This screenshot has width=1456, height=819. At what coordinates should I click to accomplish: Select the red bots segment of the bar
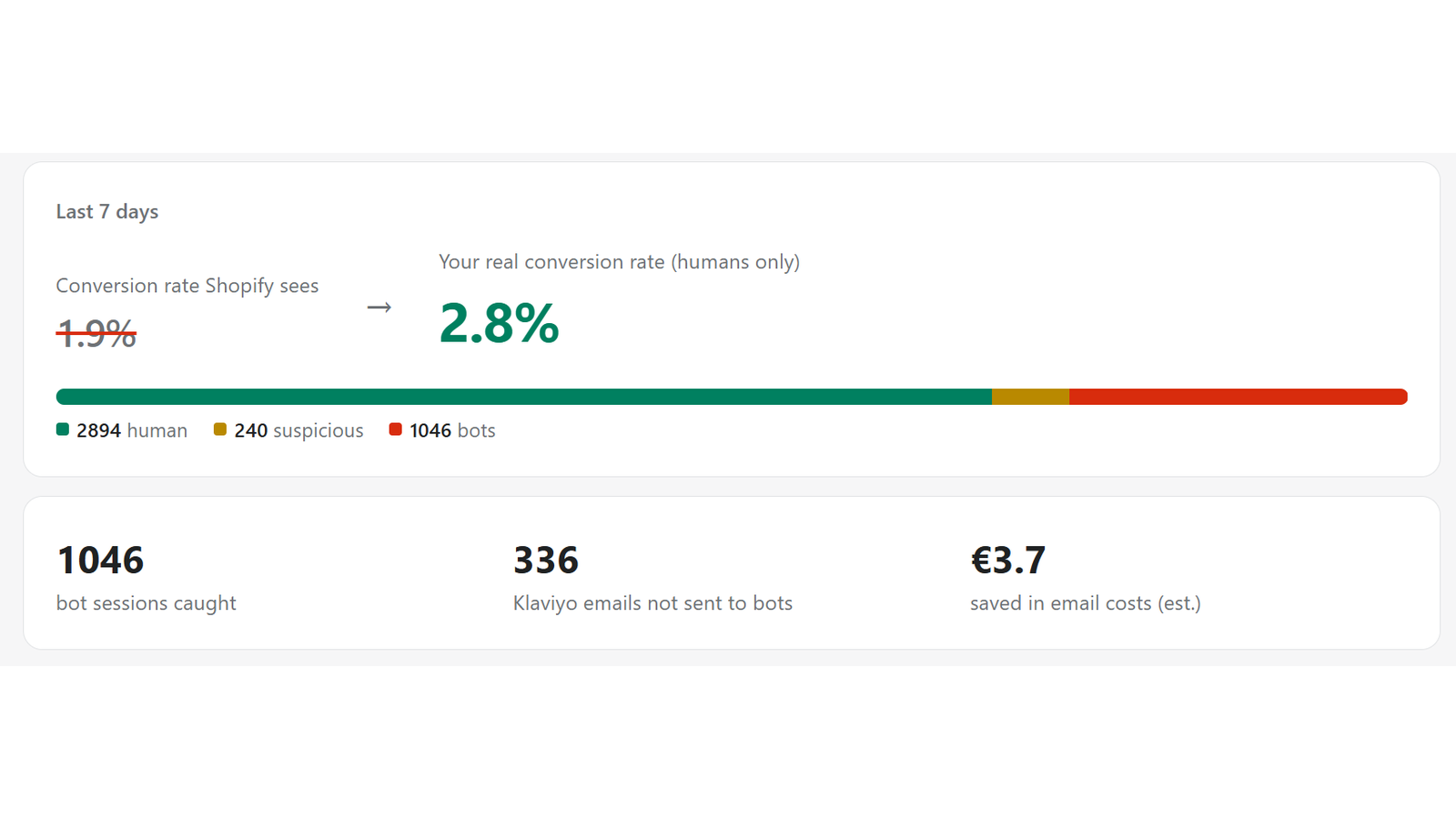click(1239, 397)
